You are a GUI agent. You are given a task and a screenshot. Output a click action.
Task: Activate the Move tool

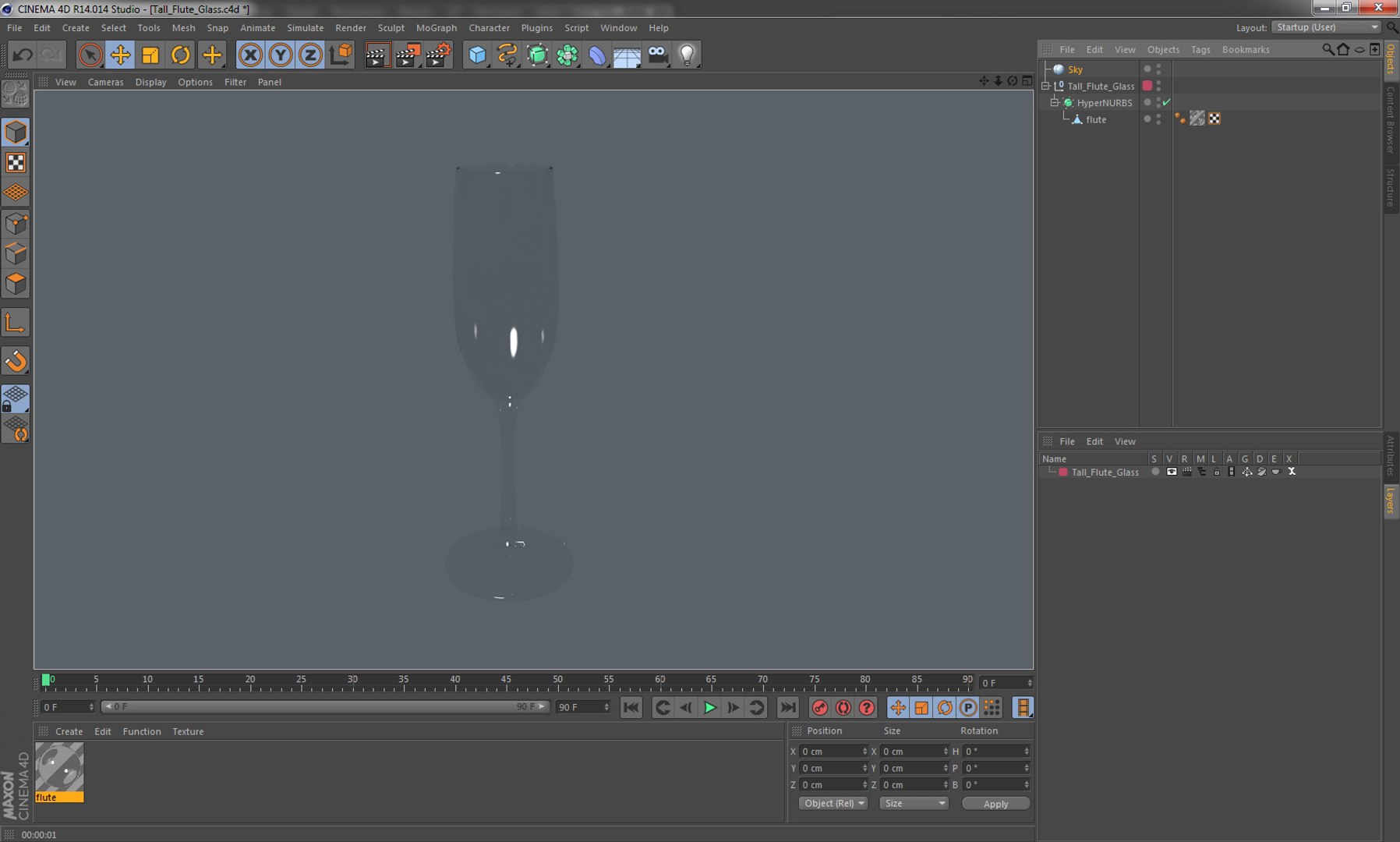[x=120, y=55]
